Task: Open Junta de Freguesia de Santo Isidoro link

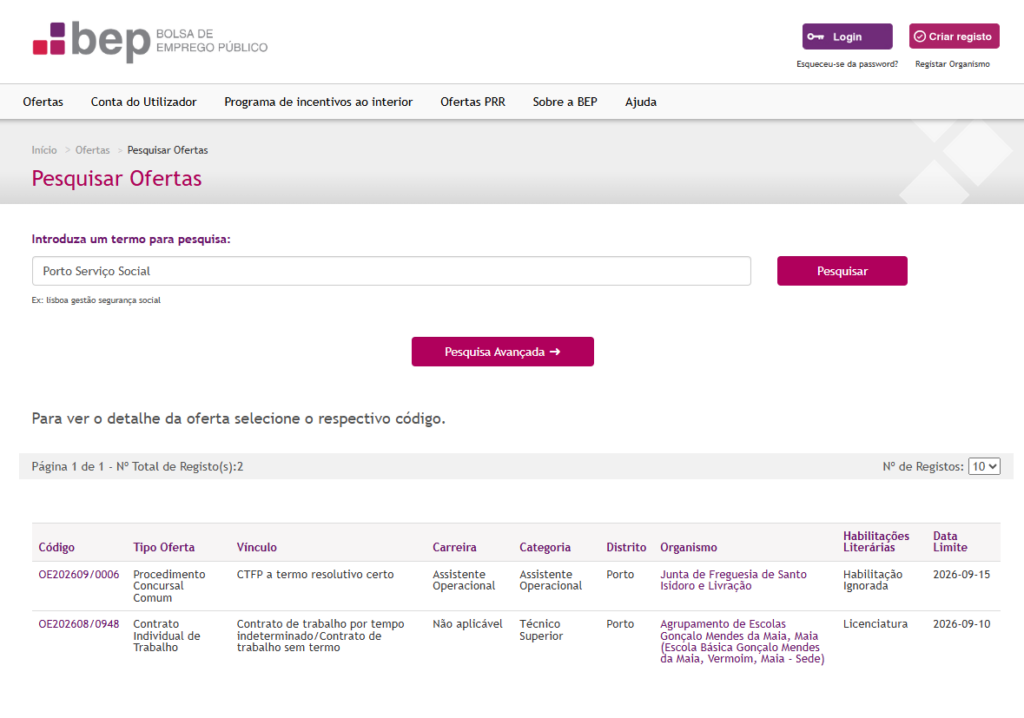Action: [733, 580]
